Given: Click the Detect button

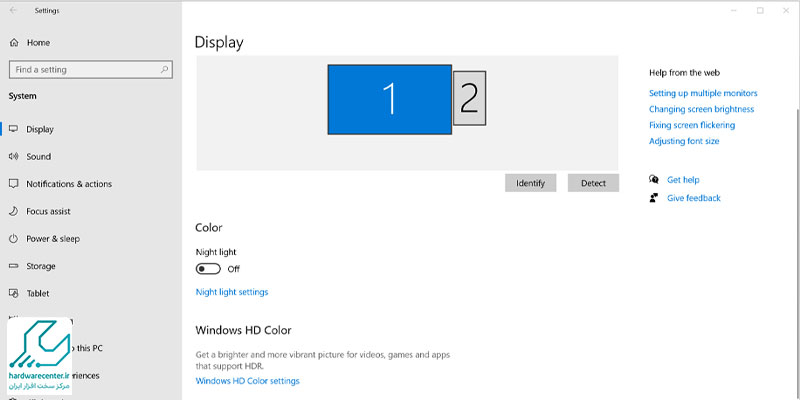Looking at the screenshot, I should [x=593, y=183].
